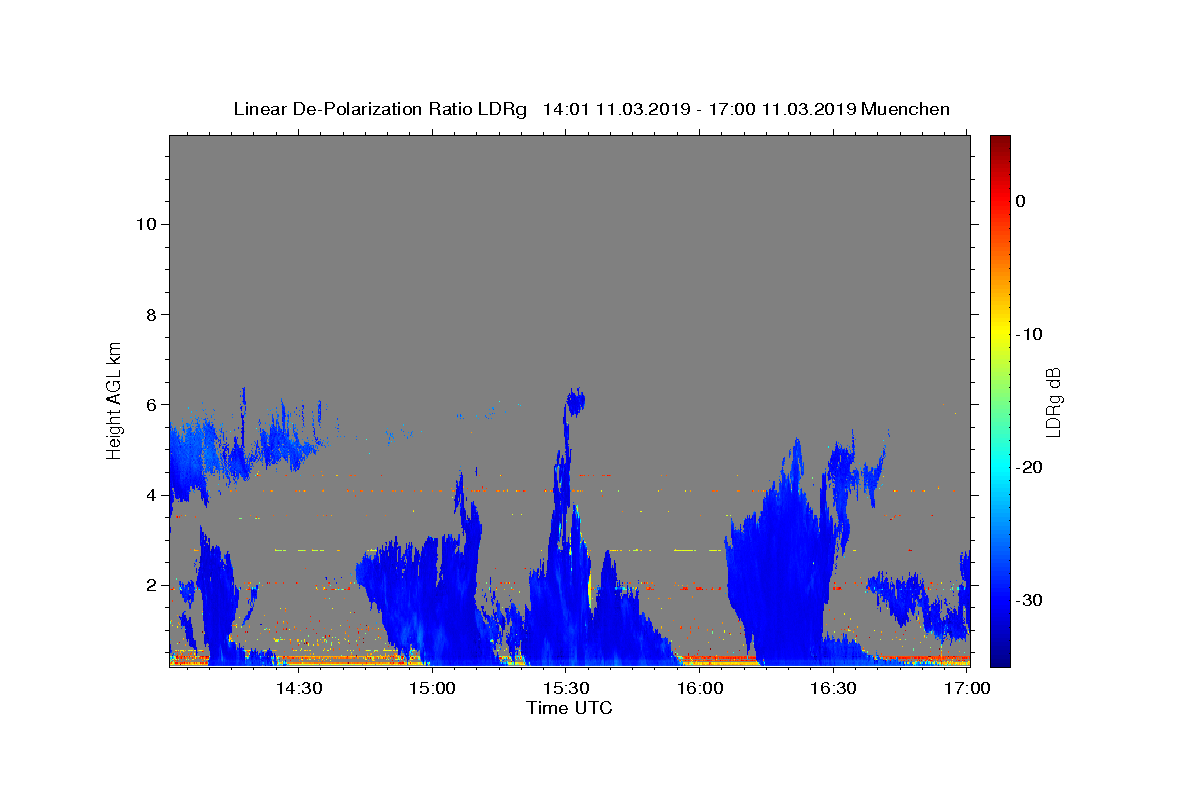This screenshot has height=800, width=1200.
Task: Click the 17:00 time tick label
Action: pyautogui.click(x=968, y=689)
